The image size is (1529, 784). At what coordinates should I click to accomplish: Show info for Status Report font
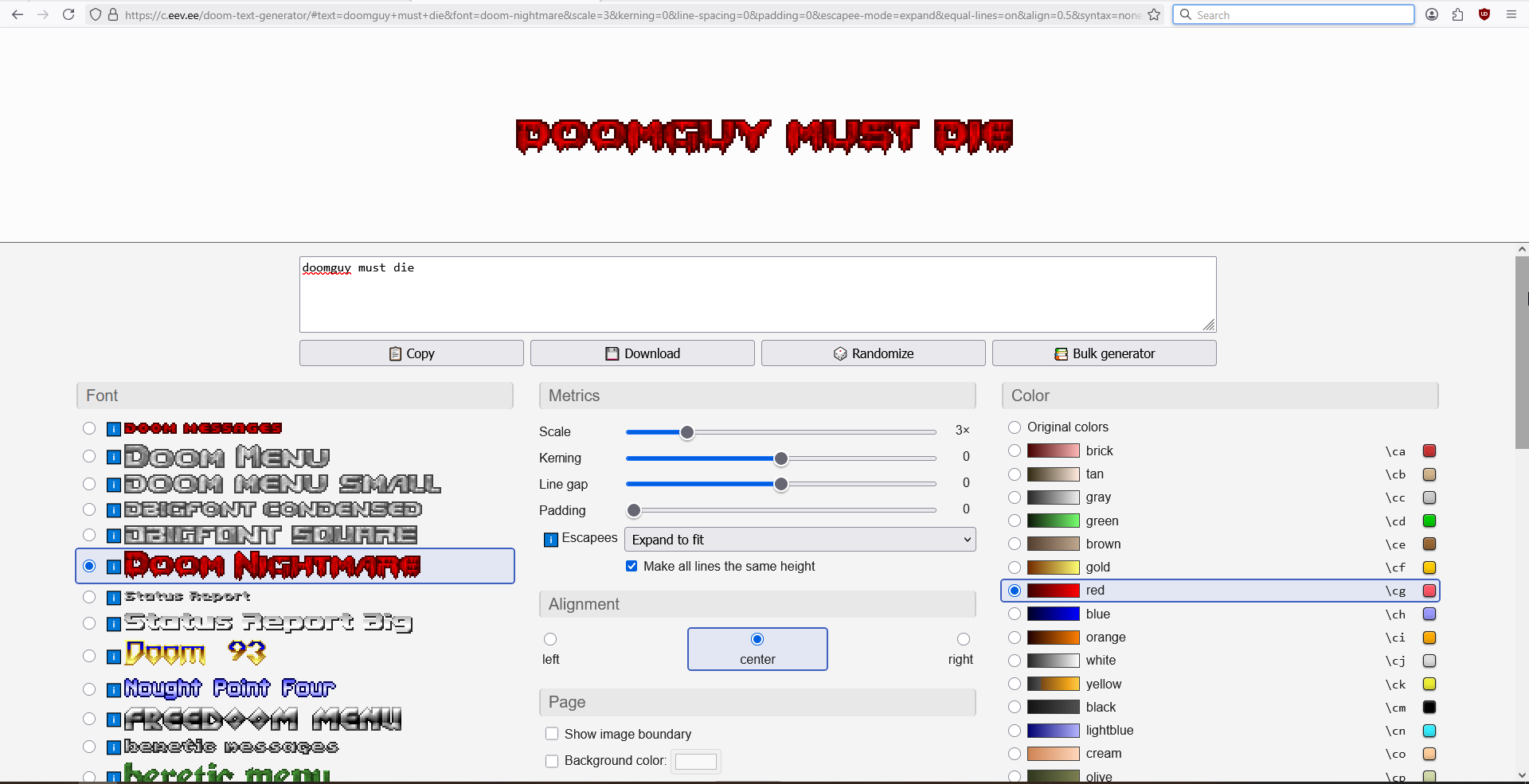tap(114, 598)
